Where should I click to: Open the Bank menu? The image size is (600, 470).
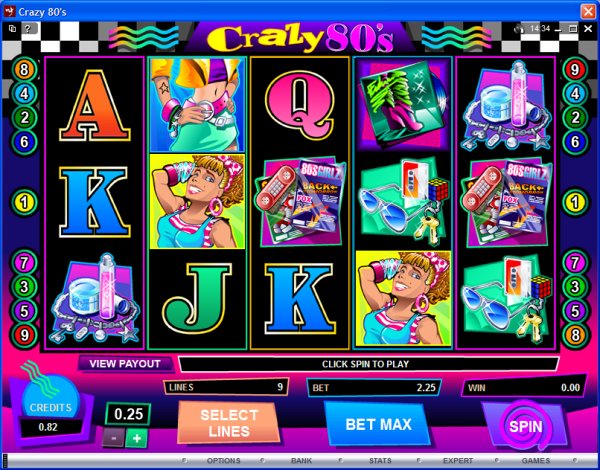coord(301,461)
